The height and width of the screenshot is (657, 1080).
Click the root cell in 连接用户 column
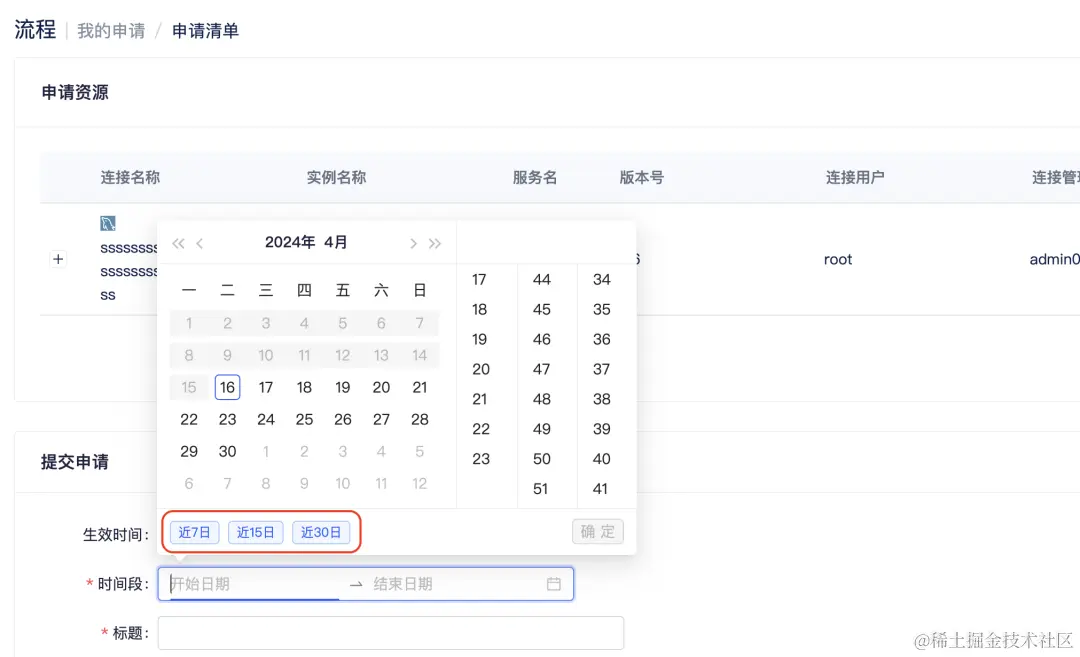[838, 260]
